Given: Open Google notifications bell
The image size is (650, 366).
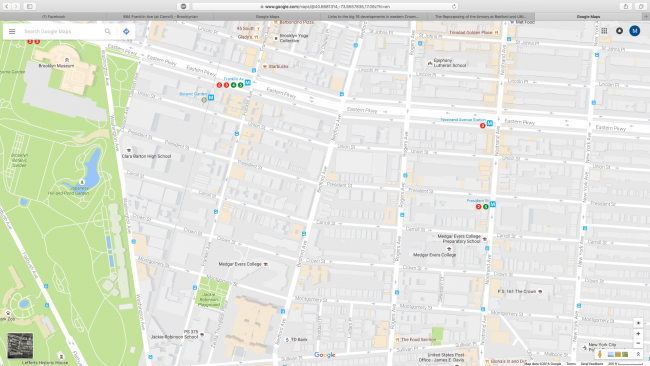Looking at the screenshot, I should [x=619, y=31].
